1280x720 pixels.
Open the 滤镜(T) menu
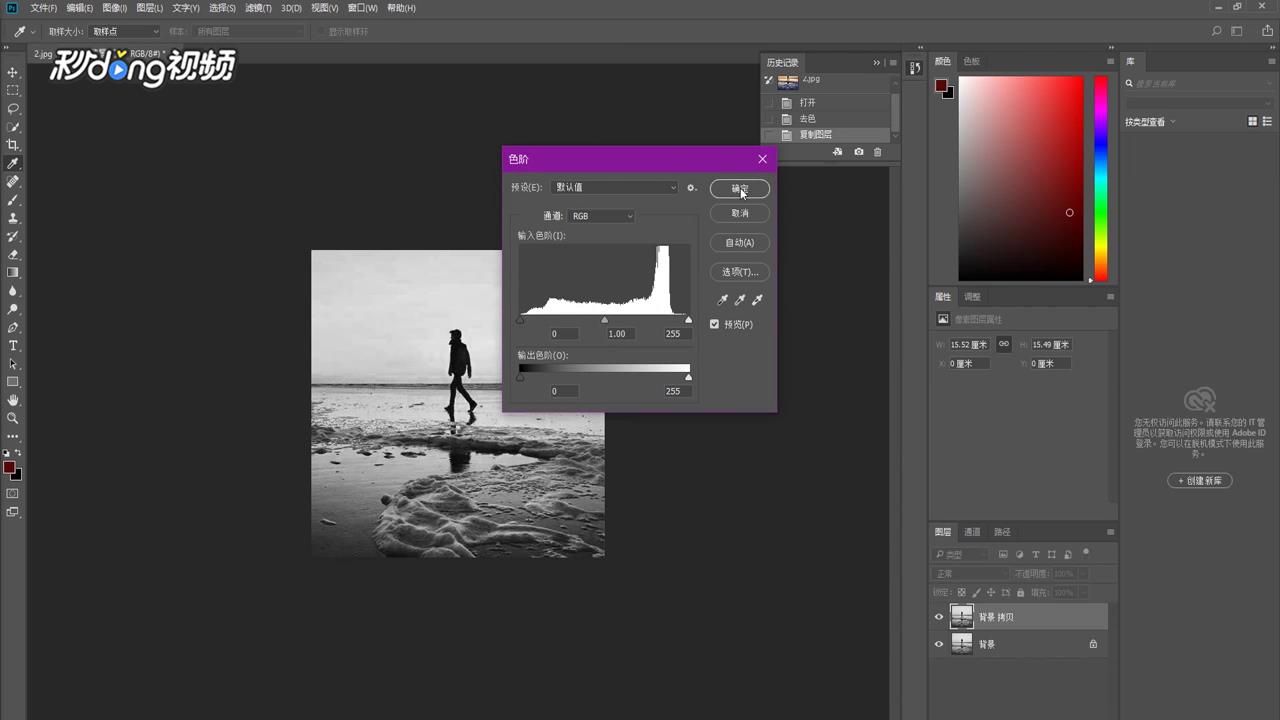(x=258, y=8)
